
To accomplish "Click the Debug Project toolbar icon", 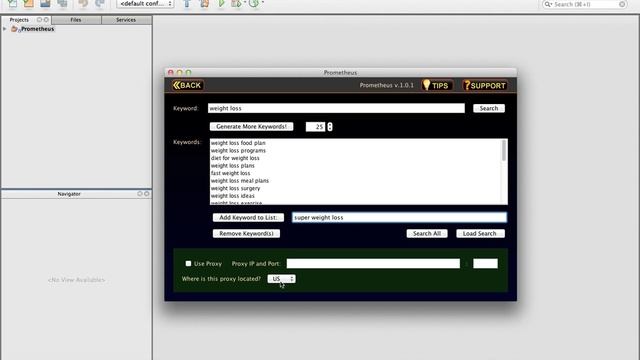I will coord(236,4).
